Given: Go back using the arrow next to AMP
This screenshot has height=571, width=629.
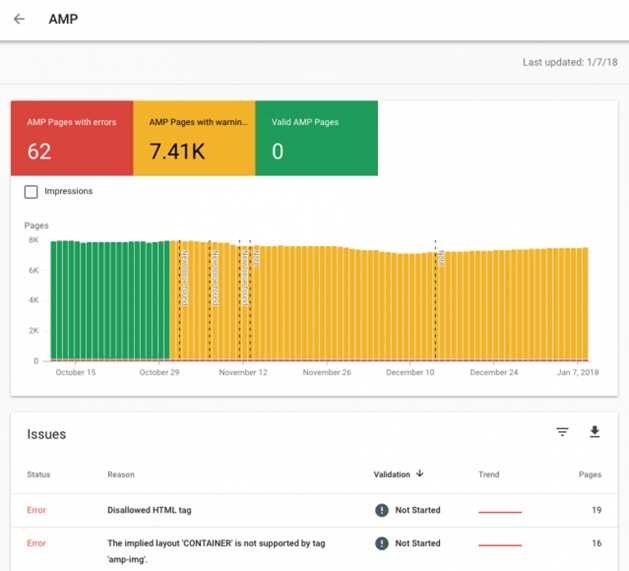Looking at the screenshot, I should 19,19.
